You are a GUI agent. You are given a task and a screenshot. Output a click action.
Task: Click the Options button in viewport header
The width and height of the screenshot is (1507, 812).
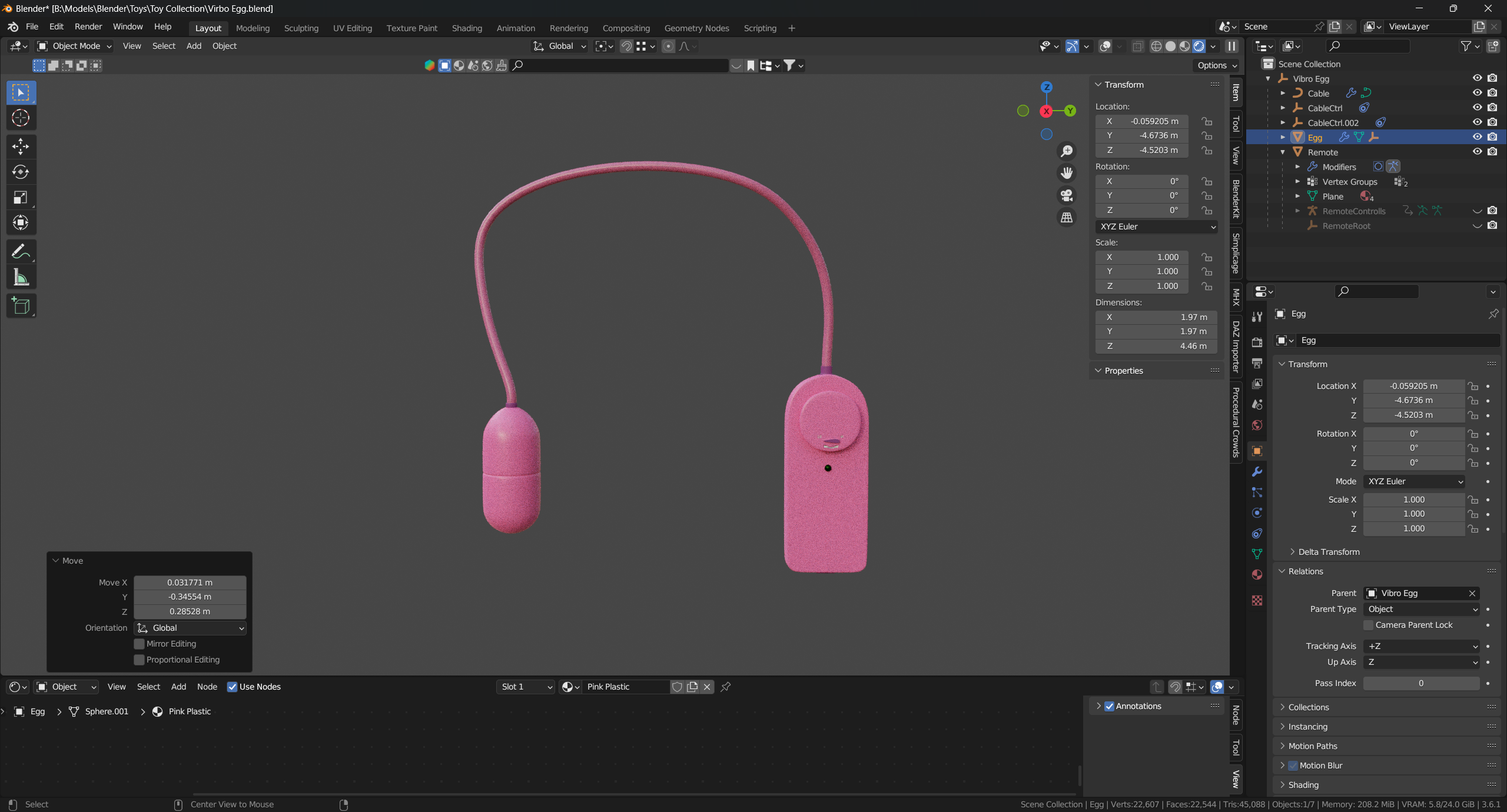point(1216,65)
